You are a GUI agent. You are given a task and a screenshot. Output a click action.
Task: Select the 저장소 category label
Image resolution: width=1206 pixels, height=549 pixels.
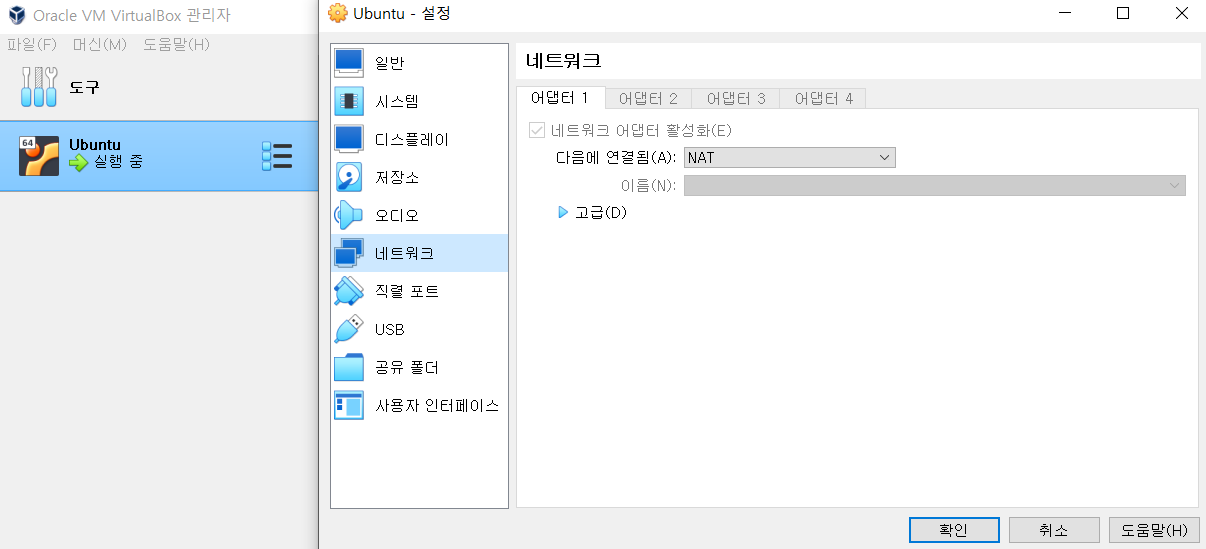click(396, 177)
